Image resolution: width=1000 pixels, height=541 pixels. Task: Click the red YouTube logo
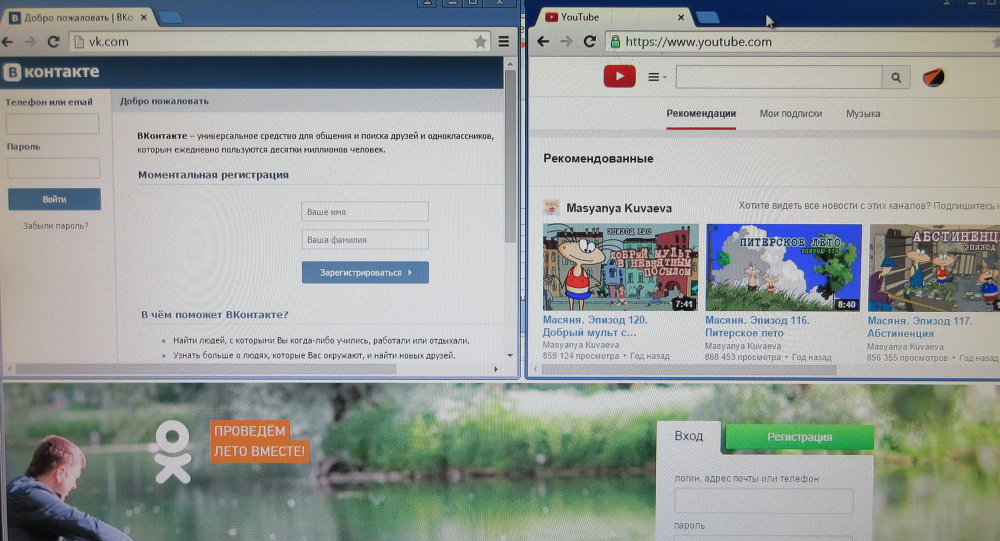coord(619,77)
